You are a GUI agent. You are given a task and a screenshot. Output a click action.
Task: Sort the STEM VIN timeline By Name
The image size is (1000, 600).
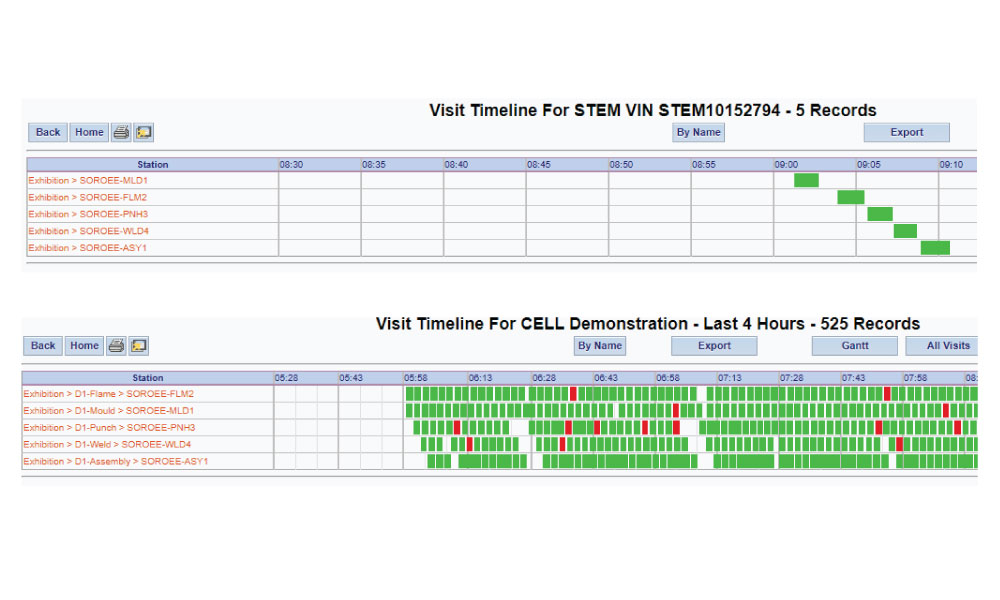(x=698, y=132)
